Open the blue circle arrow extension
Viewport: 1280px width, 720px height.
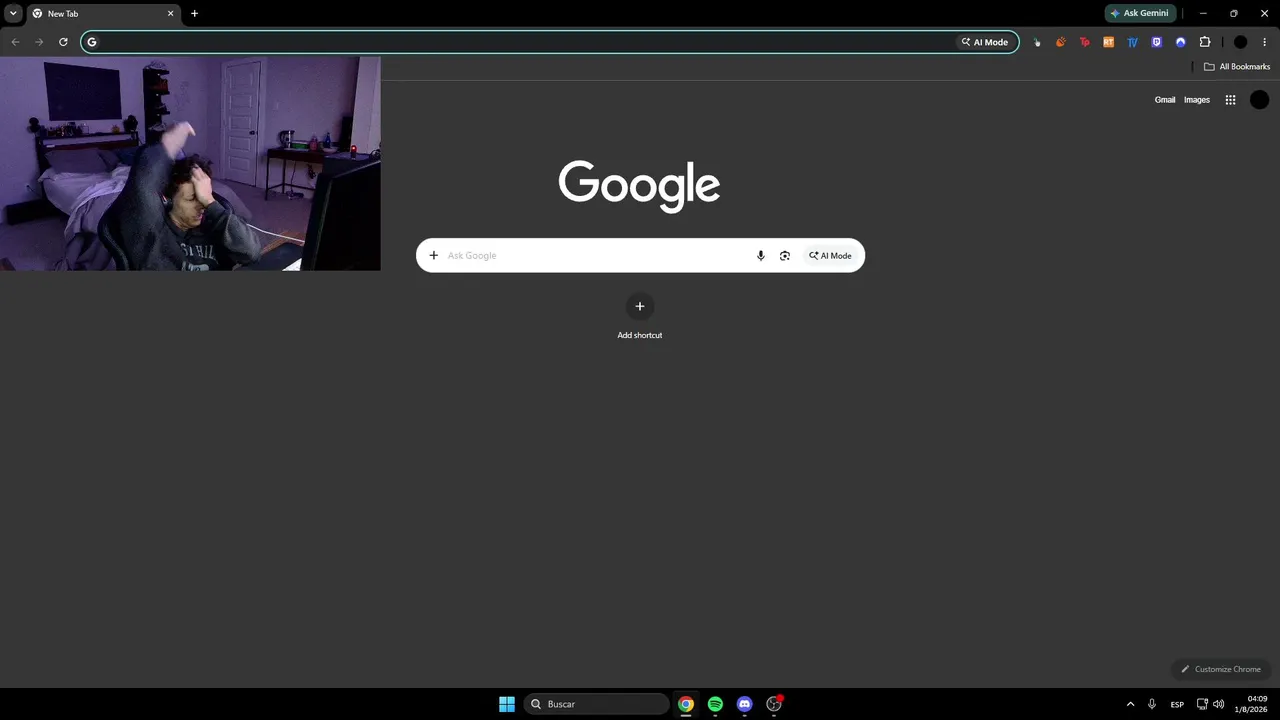click(1180, 42)
